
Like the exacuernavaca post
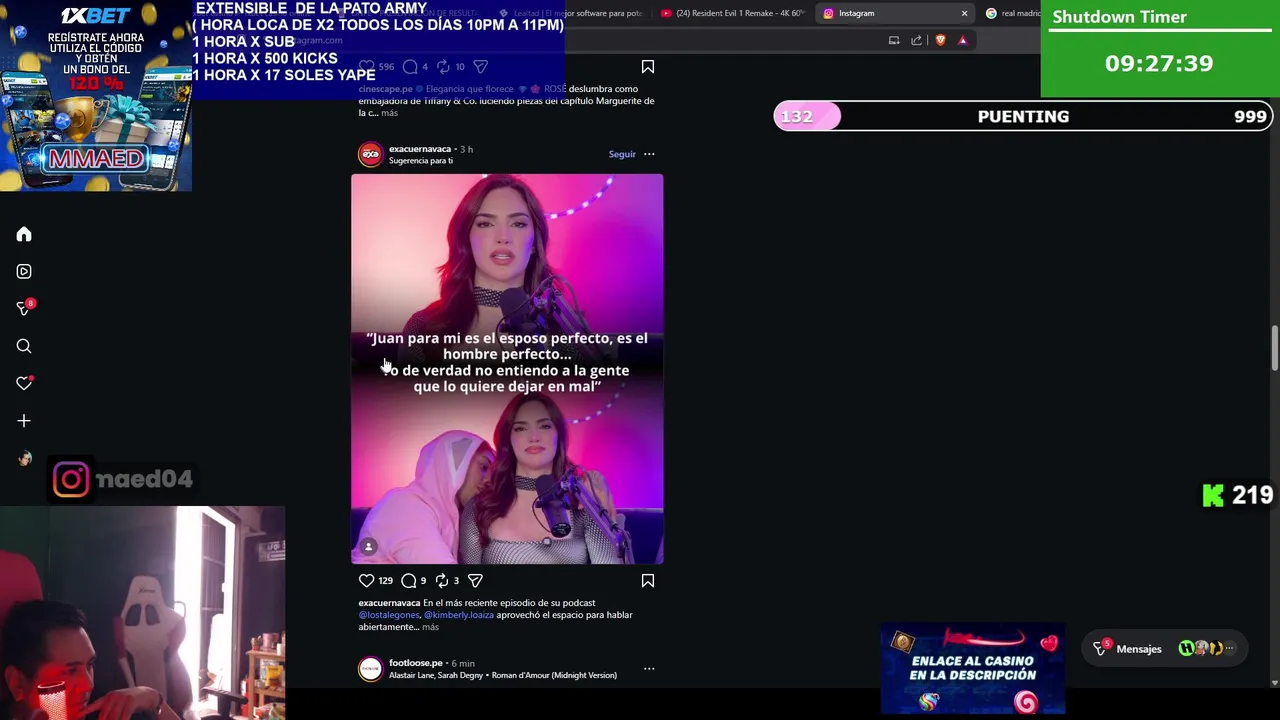click(x=366, y=580)
